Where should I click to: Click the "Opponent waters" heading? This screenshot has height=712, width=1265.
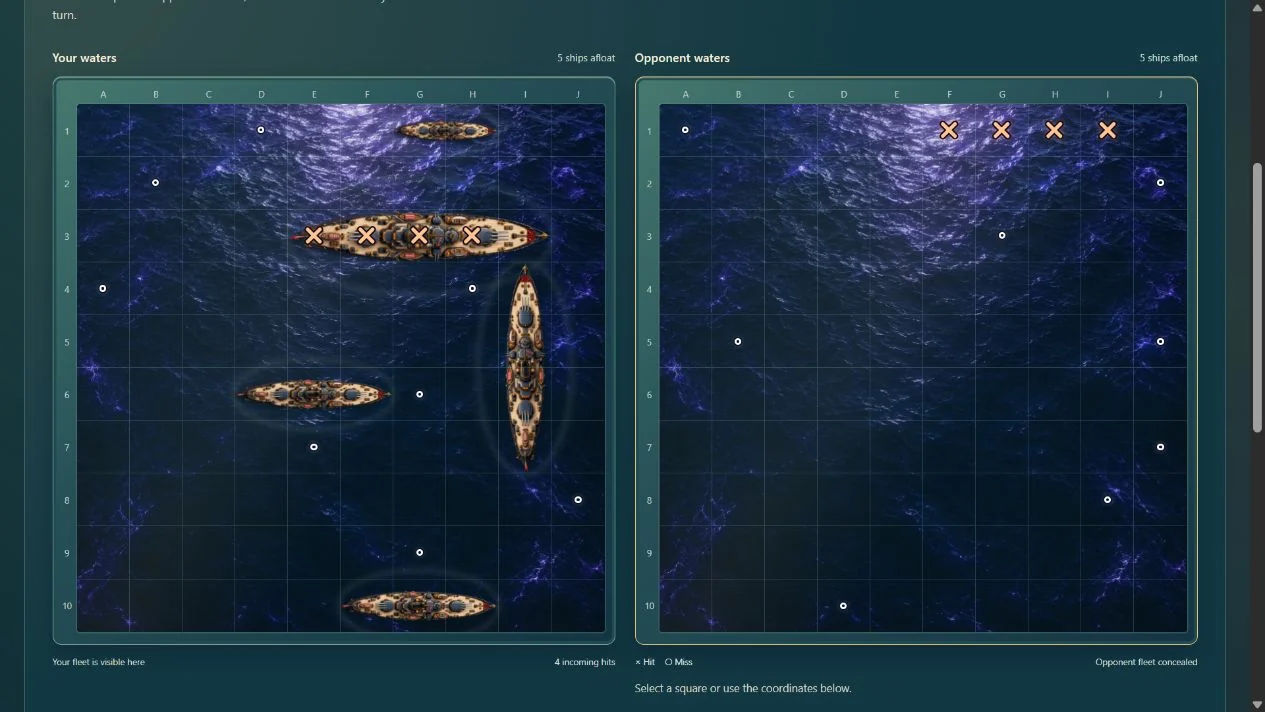click(682, 58)
